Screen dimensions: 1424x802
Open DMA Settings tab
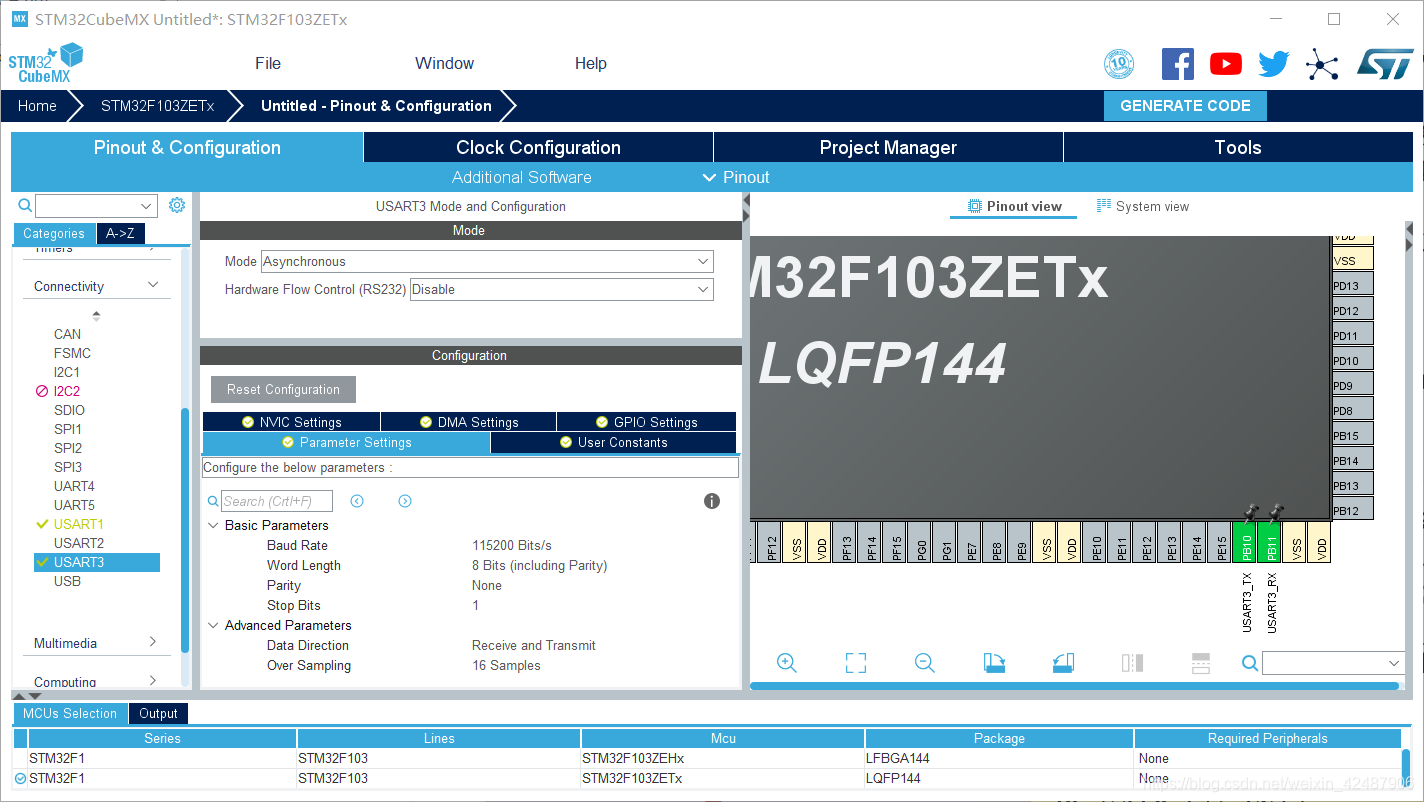coord(468,422)
